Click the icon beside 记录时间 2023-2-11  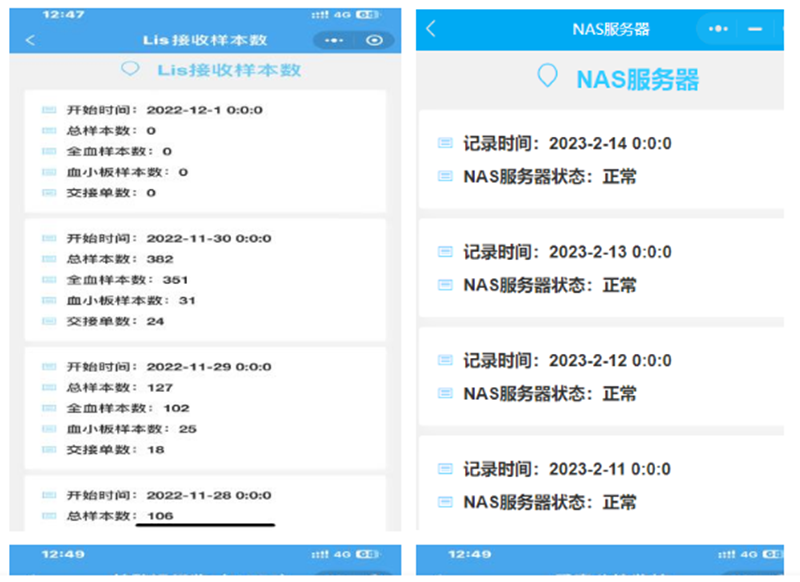pos(446,469)
